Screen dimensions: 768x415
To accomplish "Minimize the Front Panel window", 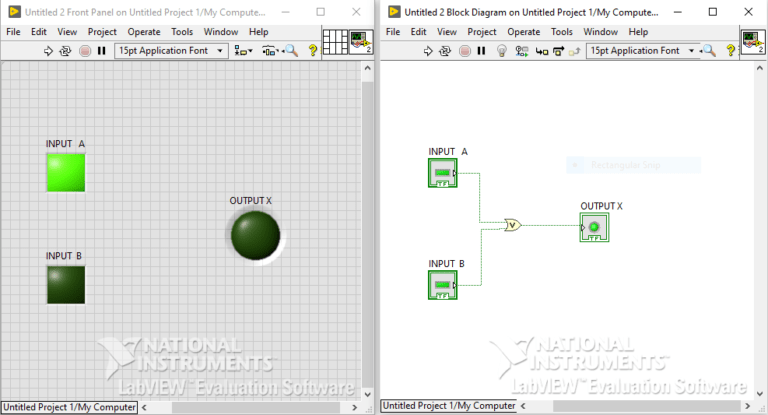I will [286, 12].
